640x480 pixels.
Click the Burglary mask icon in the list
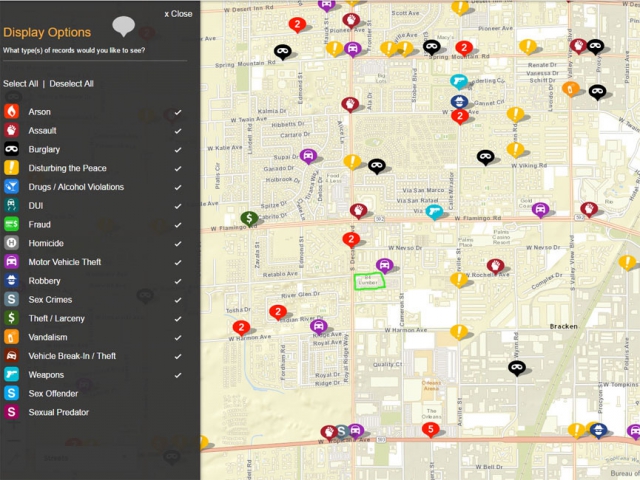(x=12, y=149)
